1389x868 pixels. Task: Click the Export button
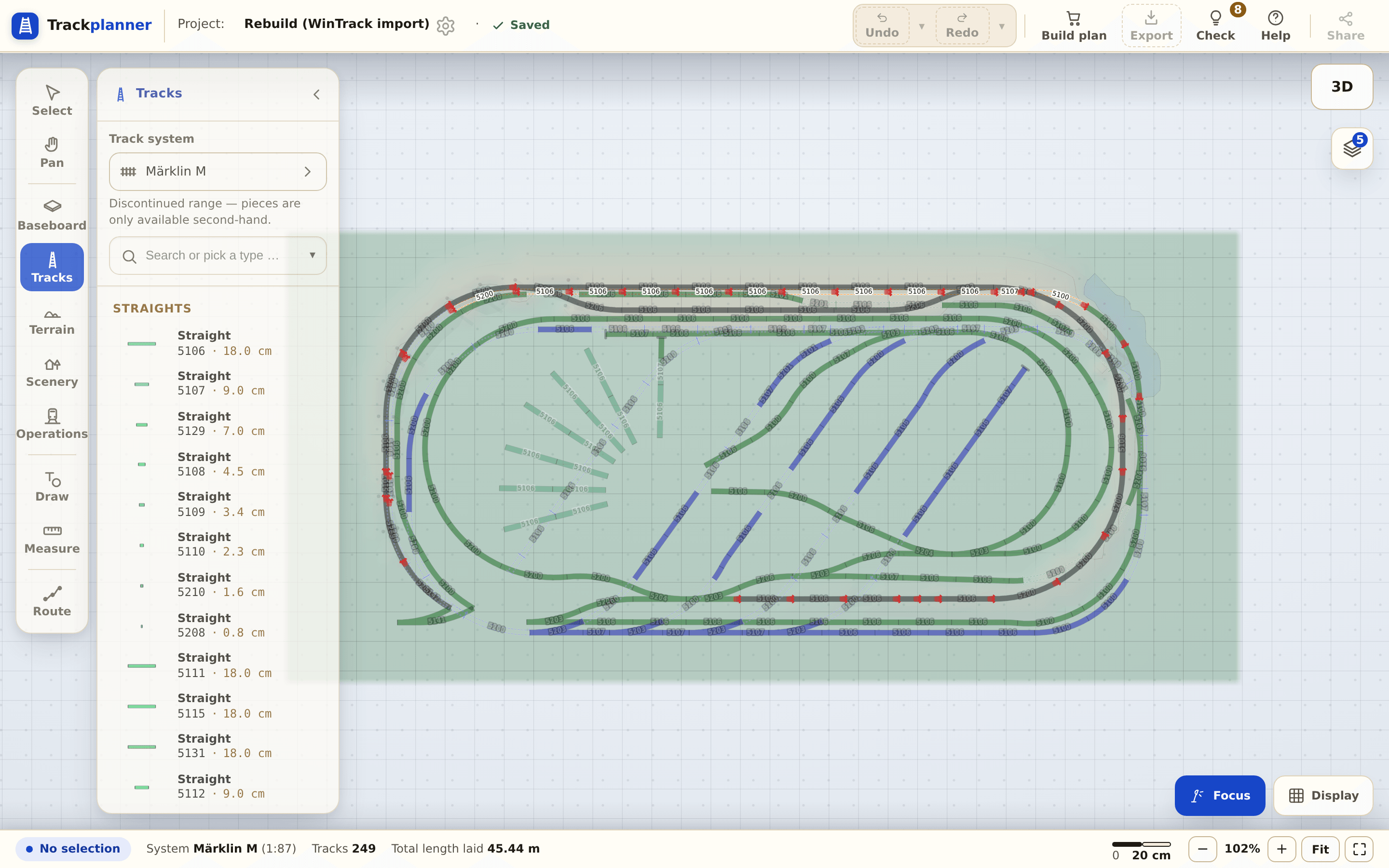pyautogui.click(x=1151, y=26)
